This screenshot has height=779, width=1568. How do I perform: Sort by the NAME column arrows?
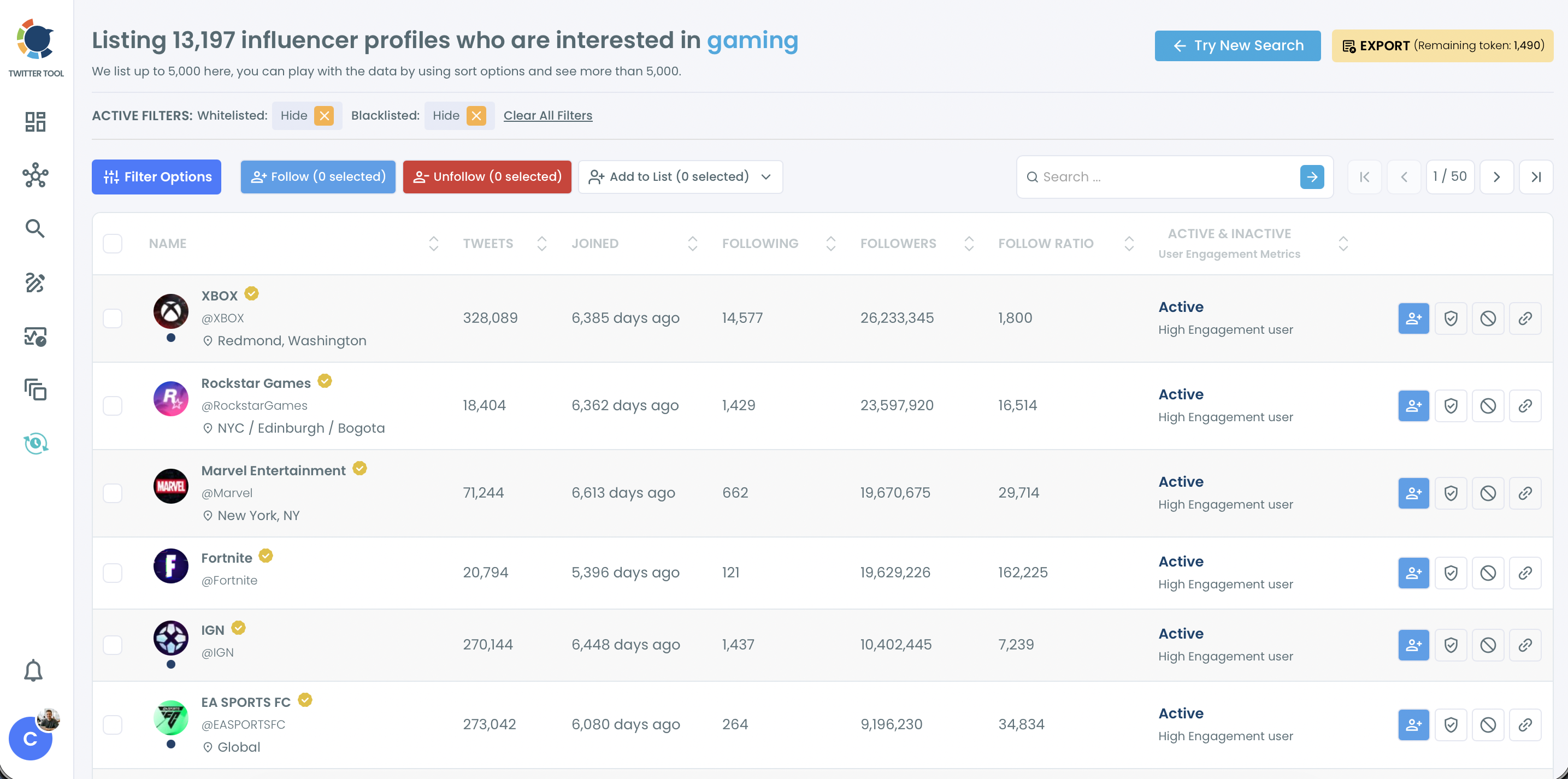coord(433,244)
